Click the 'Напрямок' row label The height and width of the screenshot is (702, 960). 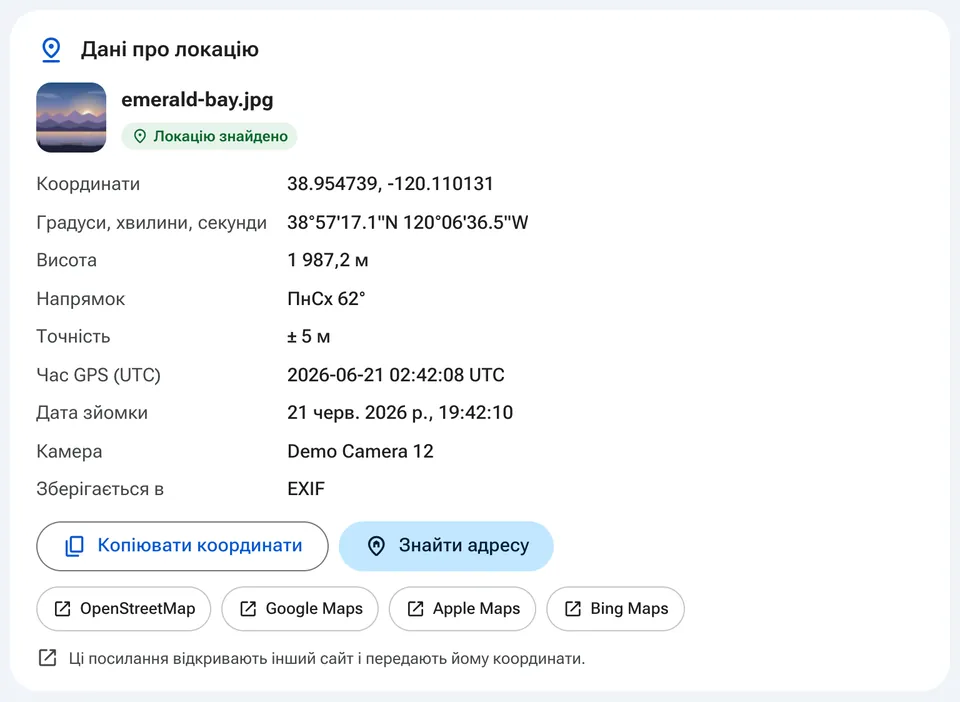pos(81,299)
